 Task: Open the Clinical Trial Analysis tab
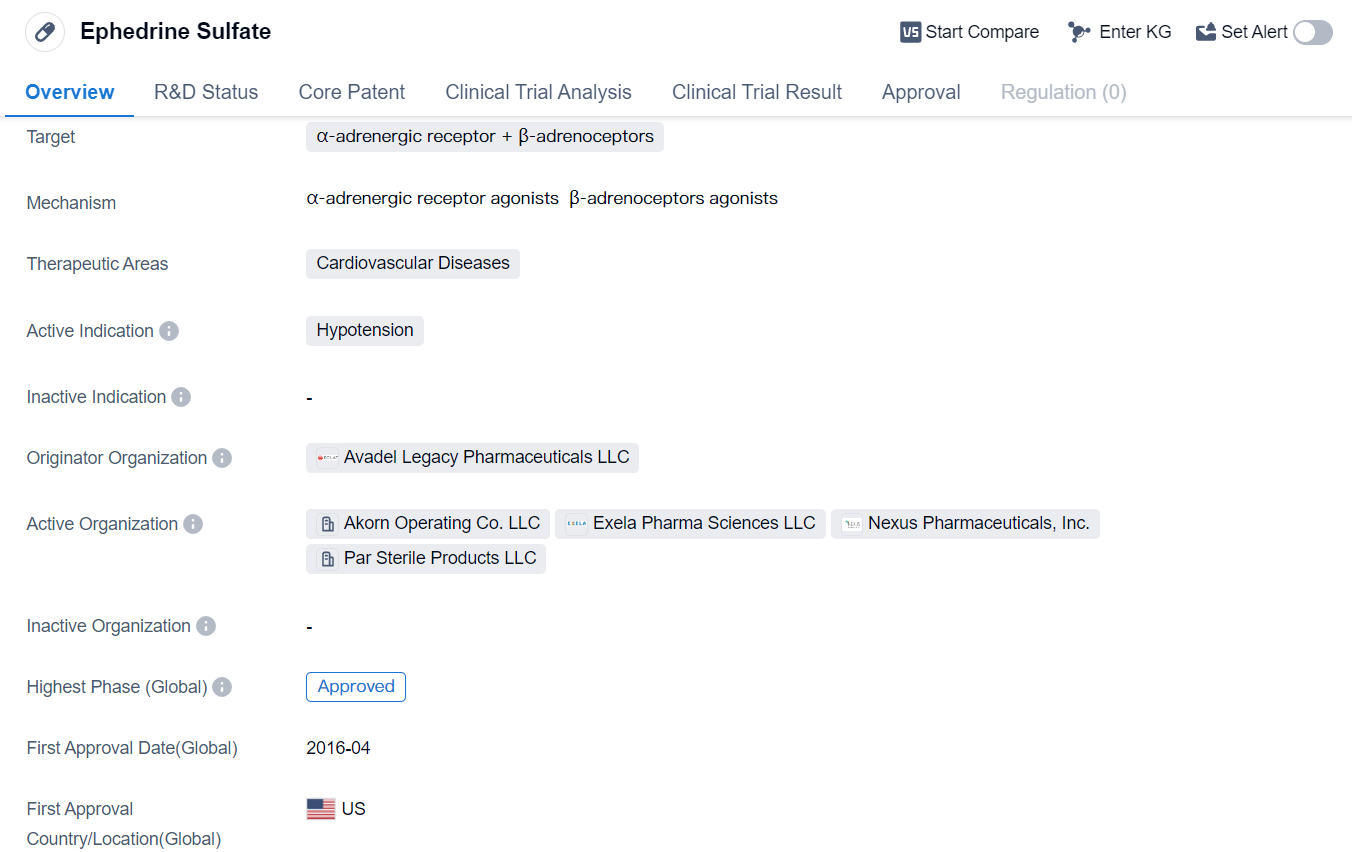click(538, 92)
